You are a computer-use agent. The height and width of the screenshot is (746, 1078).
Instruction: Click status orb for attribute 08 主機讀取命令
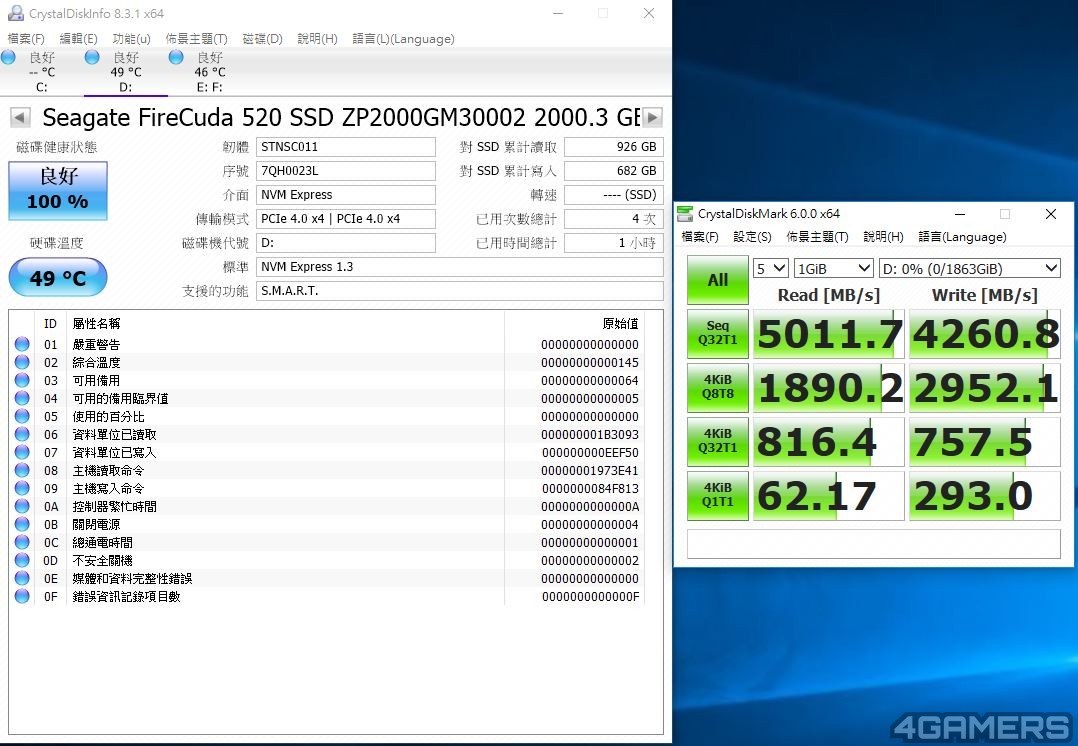point(22,470)
